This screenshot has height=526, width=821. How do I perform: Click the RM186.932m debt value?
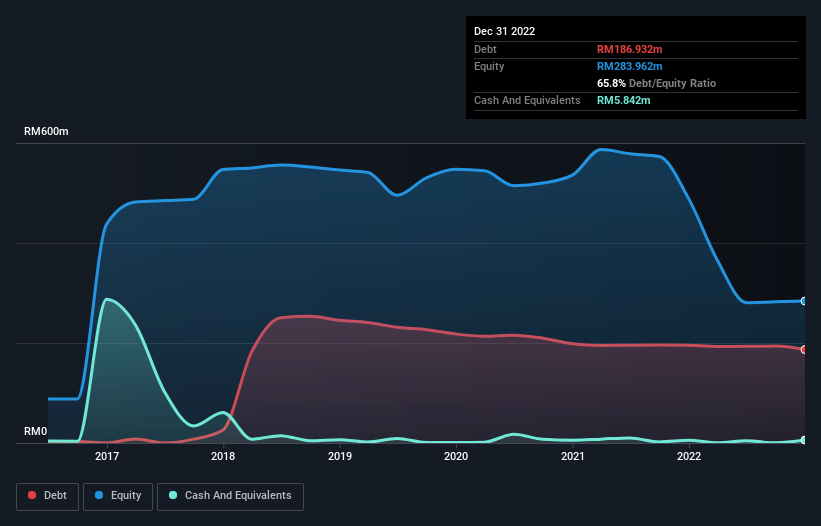[629, 49]
